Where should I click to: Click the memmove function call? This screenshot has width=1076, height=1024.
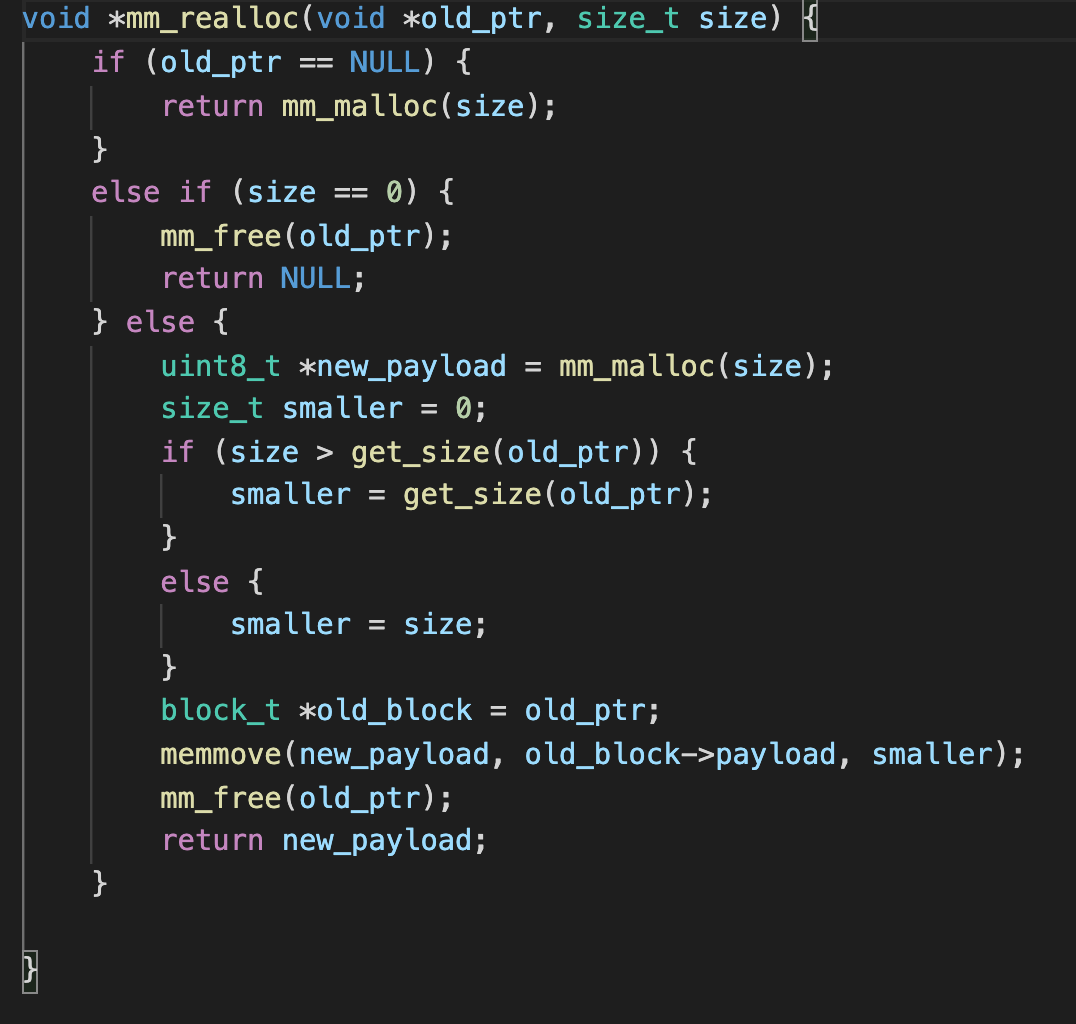click(220, 754)
